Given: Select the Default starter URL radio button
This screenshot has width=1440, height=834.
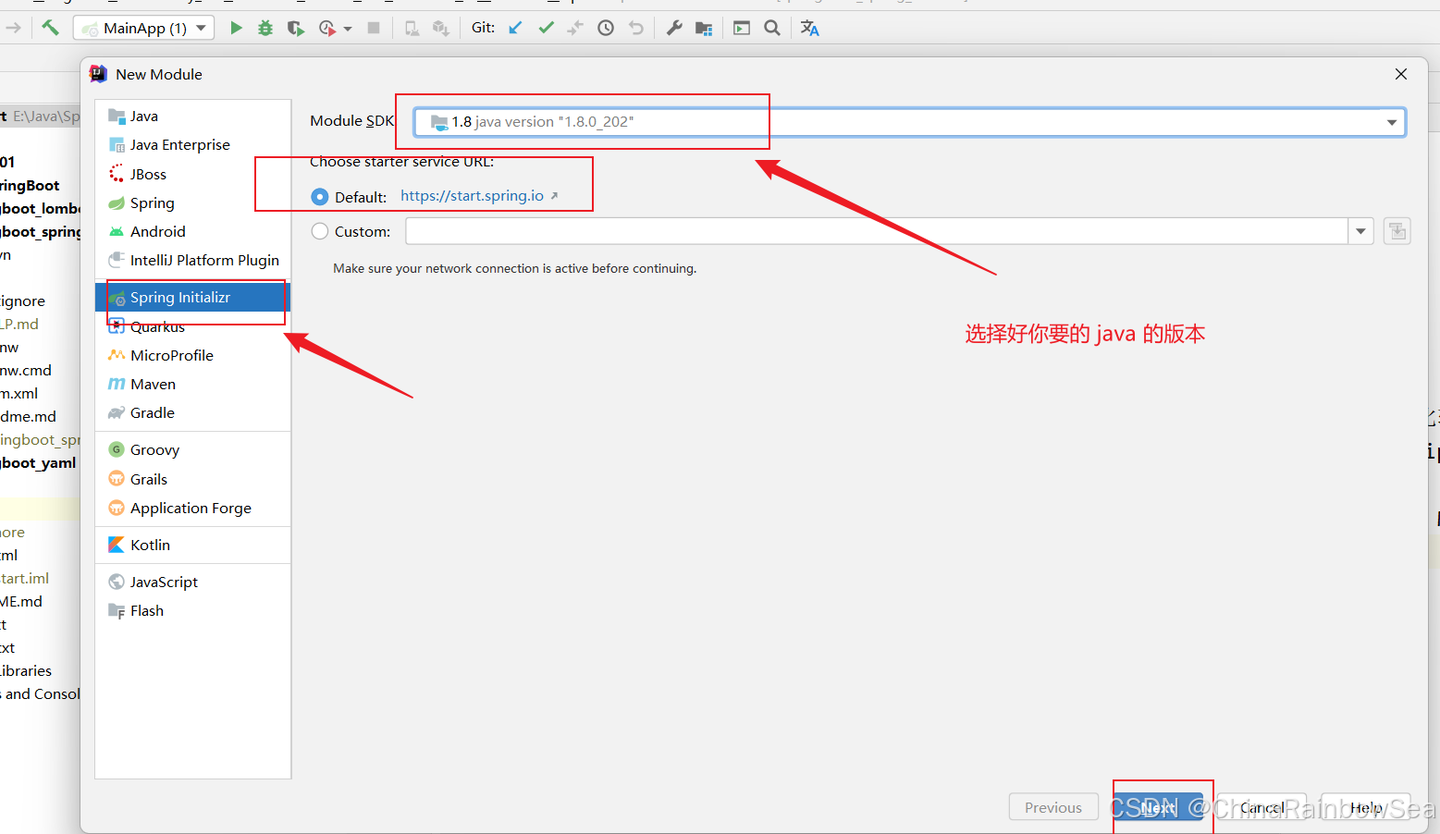Looking at the screenshot, I should coord(320,197).
